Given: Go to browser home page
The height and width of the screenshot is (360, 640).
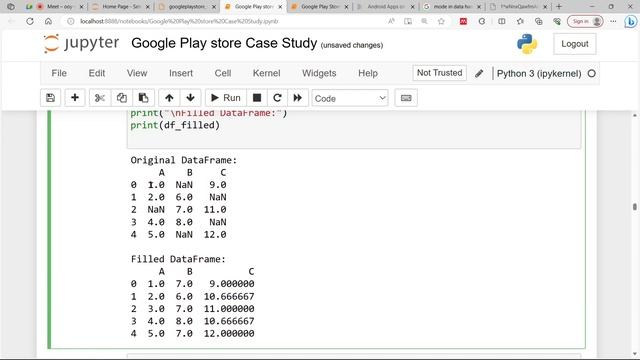Looking at the screenshot, I should tap(48, 21).
